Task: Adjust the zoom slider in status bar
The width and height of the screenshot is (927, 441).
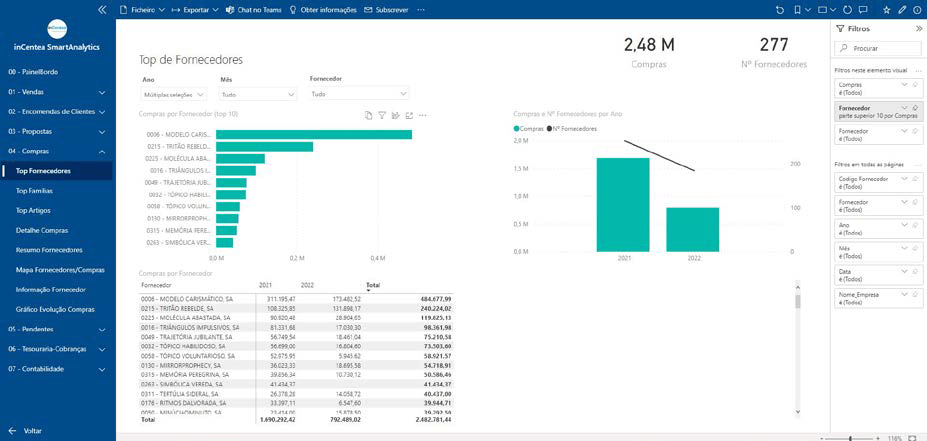Action: point(850,438)
